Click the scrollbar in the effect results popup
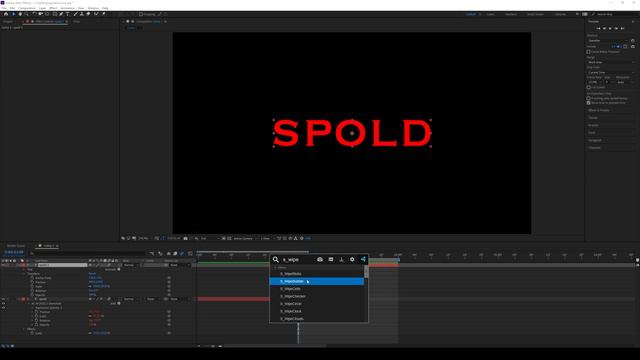This screenshot has height=360, width=640. tap(366, 272)
